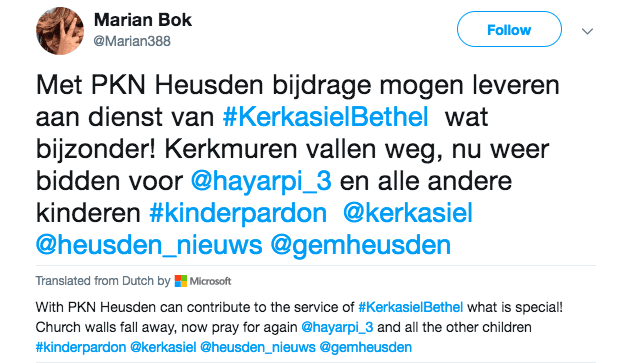Click the Follow button
633x363 pixels.
(509, 29)
